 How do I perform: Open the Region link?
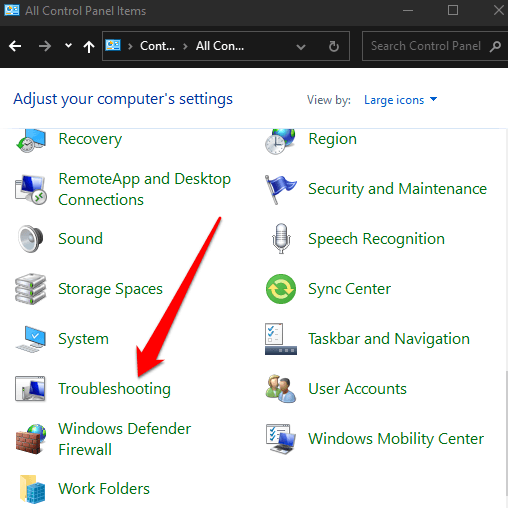pos(332,139)
